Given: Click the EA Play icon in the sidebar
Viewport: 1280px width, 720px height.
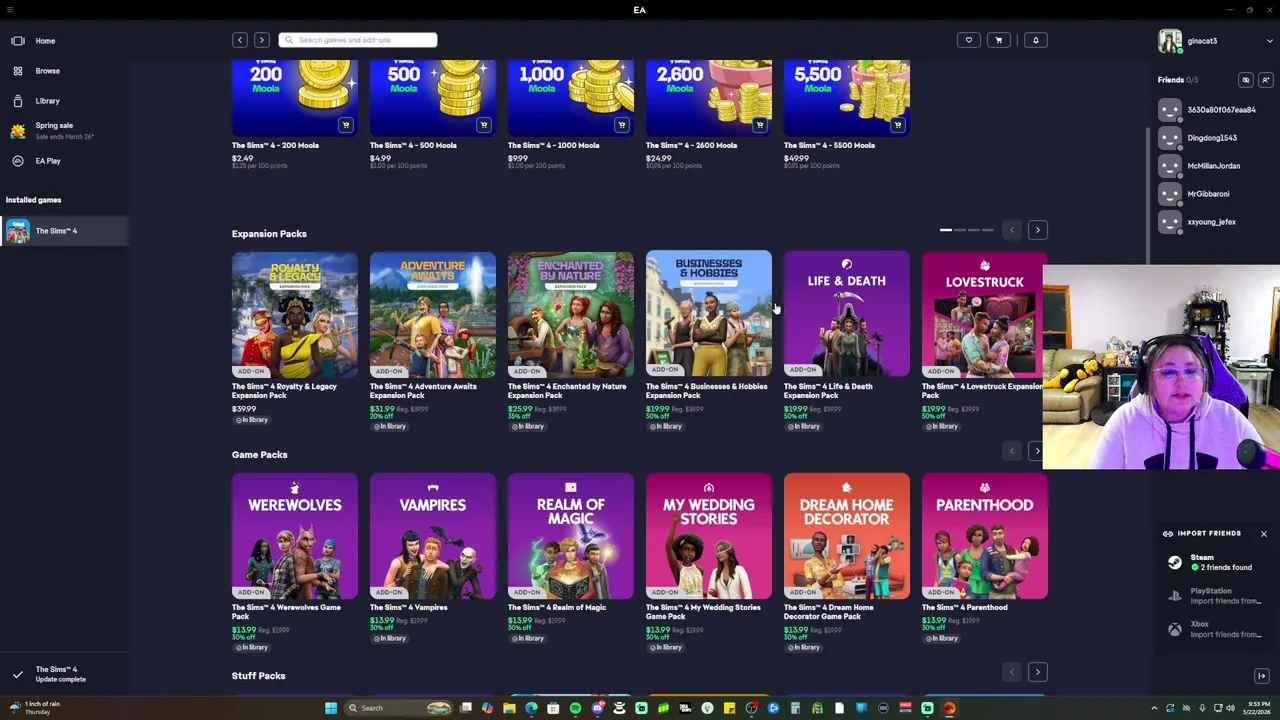Looking at the screenshot, I should click(x=17, y=161).
